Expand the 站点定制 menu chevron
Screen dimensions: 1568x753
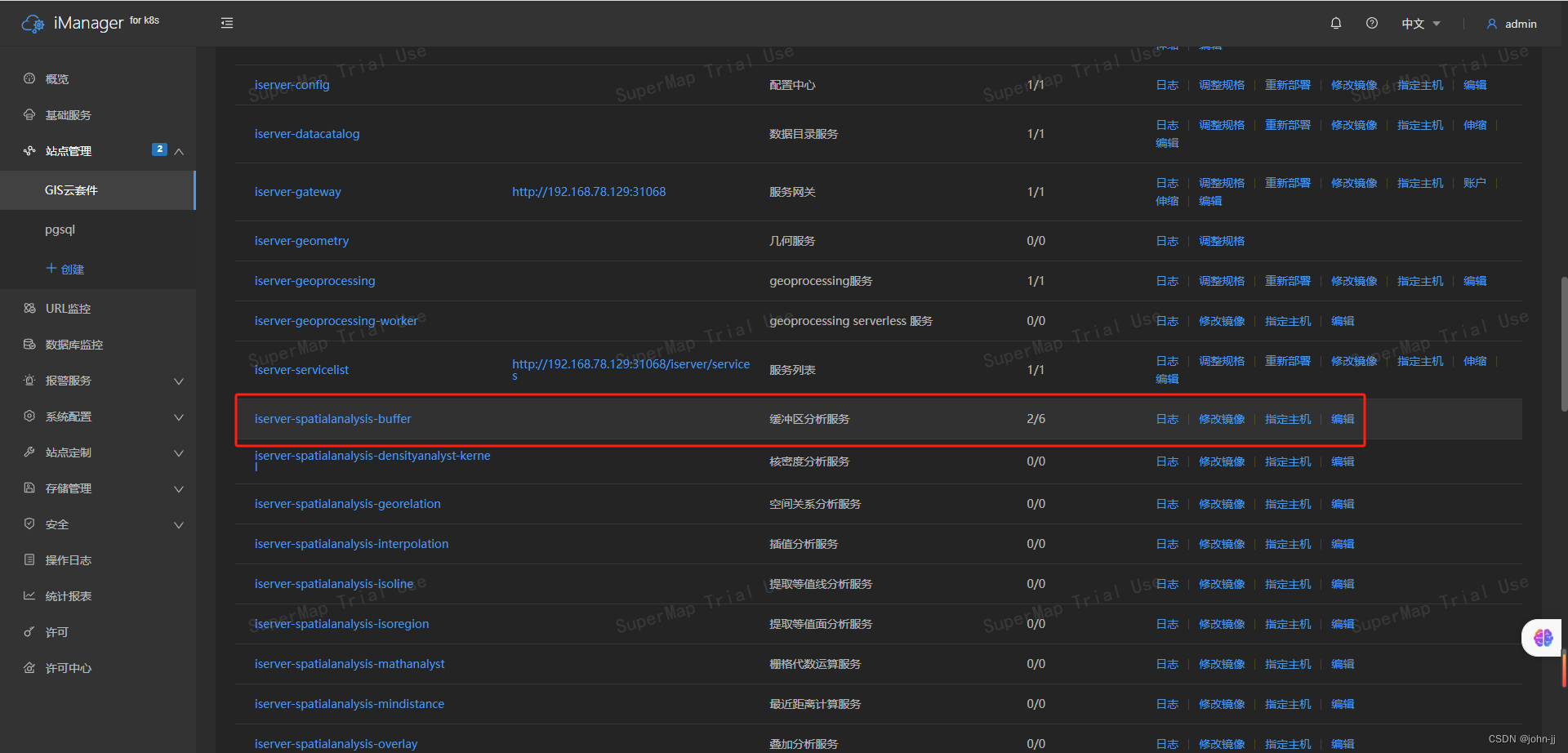(x=179, y=453)
